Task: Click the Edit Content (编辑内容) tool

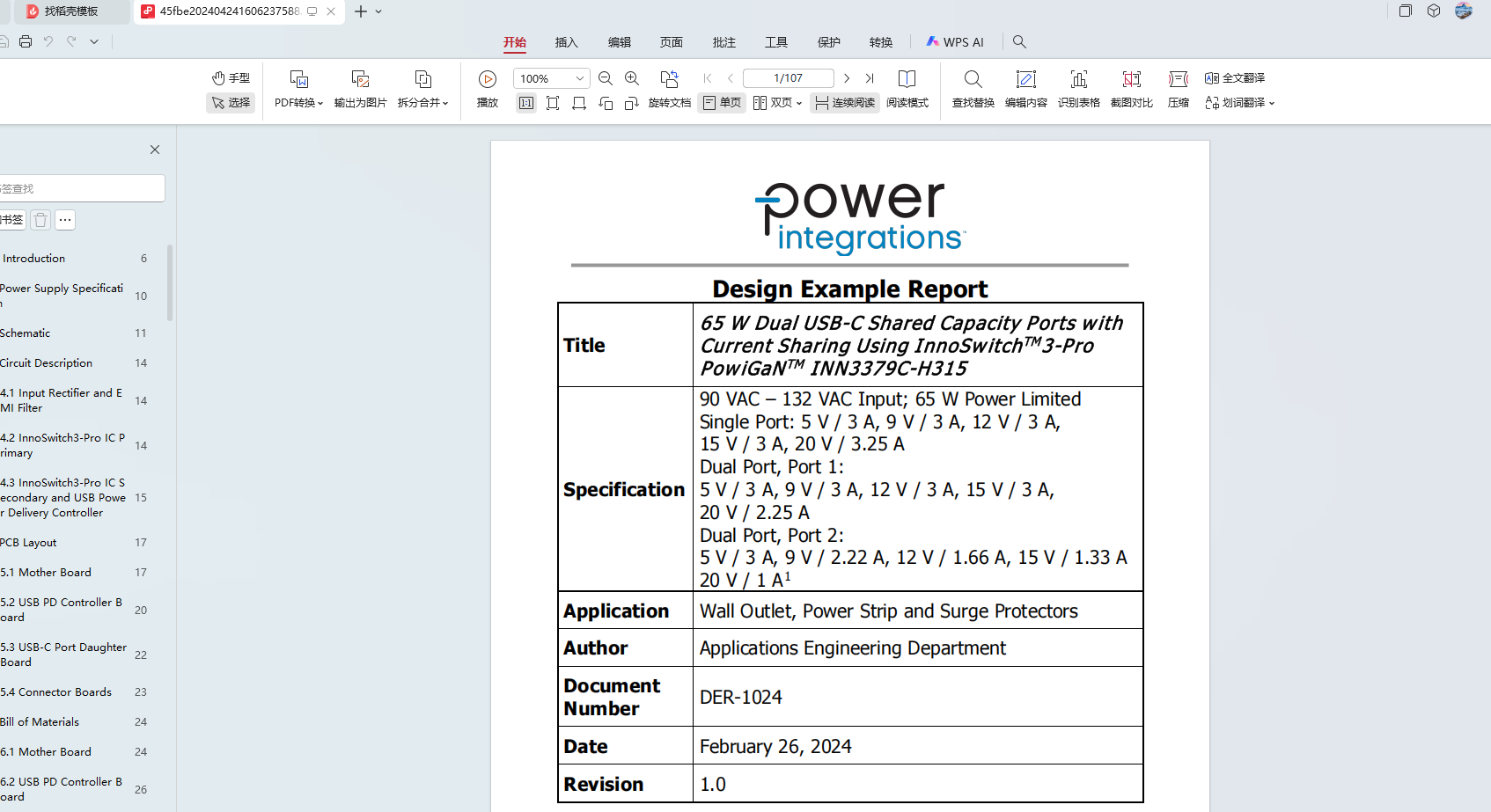Action: (1026, 90)
